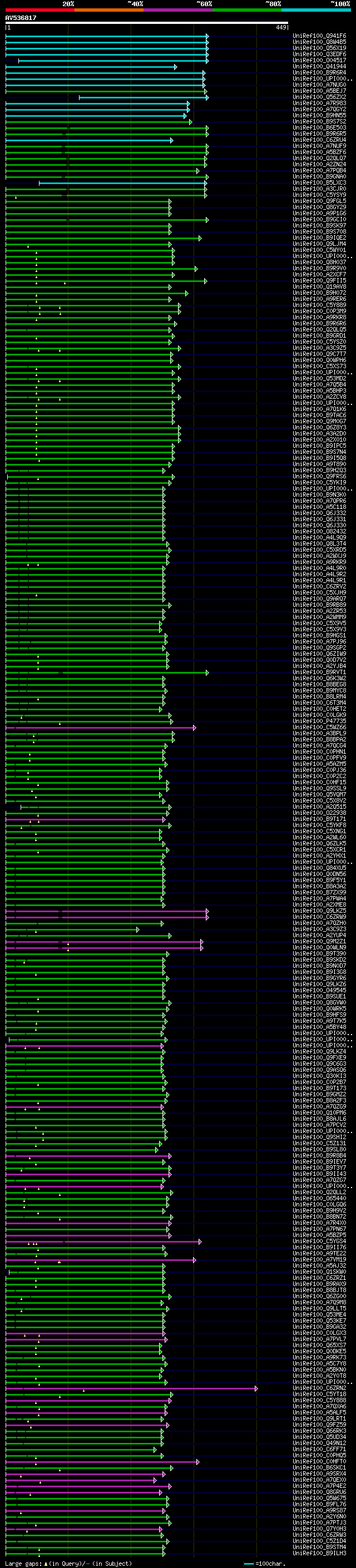Click hit label UniRef100_B6E503
This screenshot has width=356, height=1568.
319,128
